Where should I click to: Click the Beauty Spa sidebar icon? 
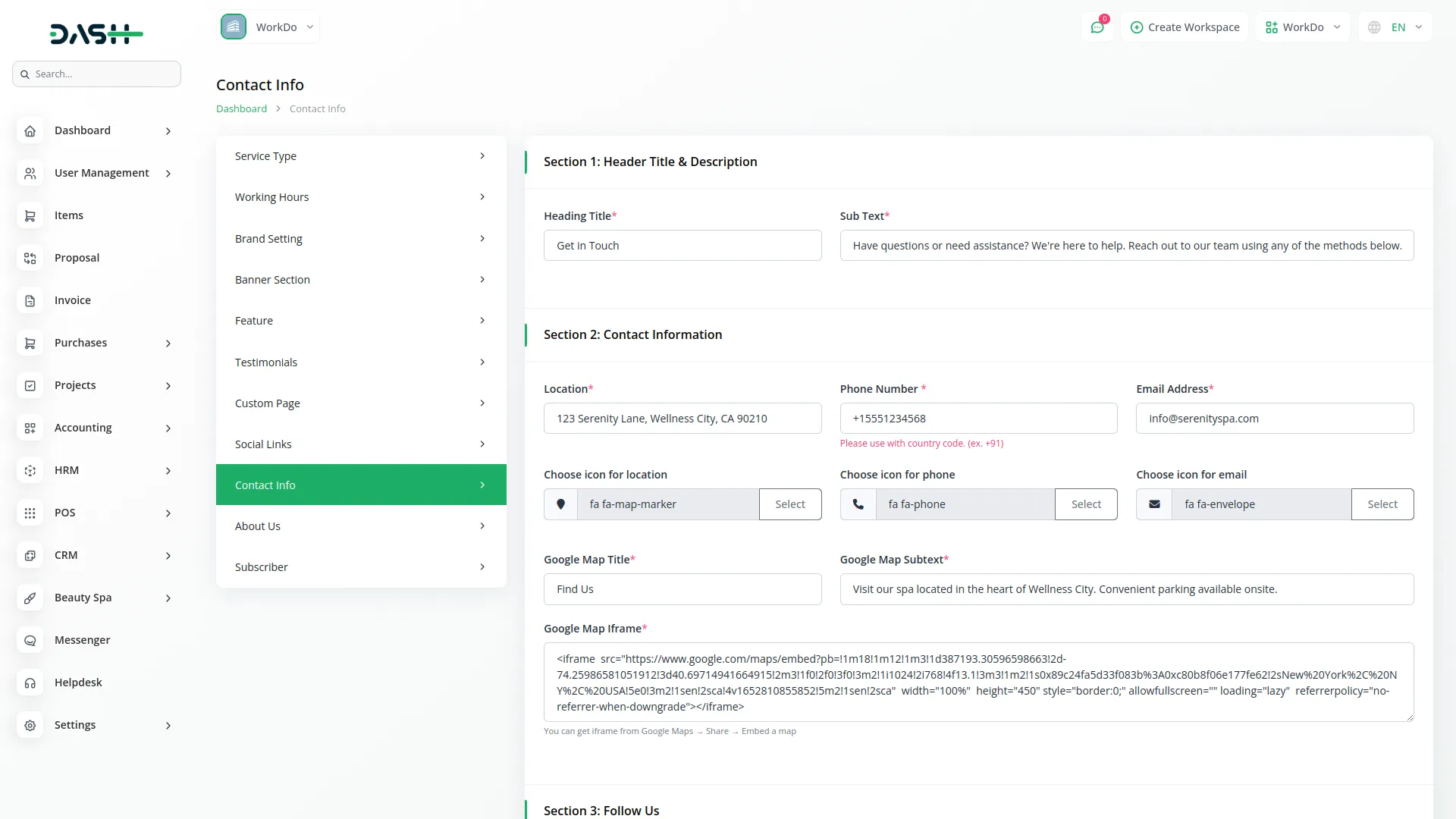coord(30,598)
